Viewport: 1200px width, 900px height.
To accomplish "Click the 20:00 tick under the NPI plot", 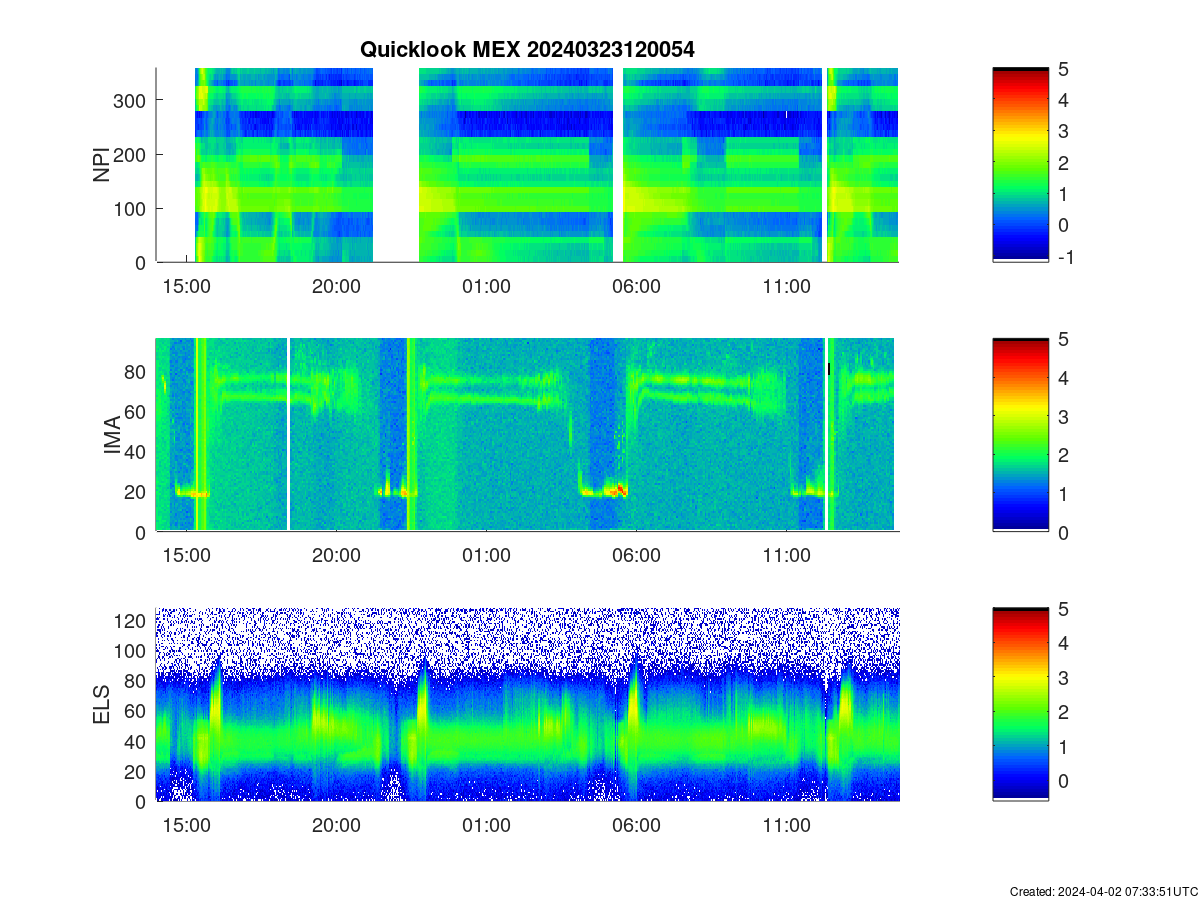I will 336,287.
